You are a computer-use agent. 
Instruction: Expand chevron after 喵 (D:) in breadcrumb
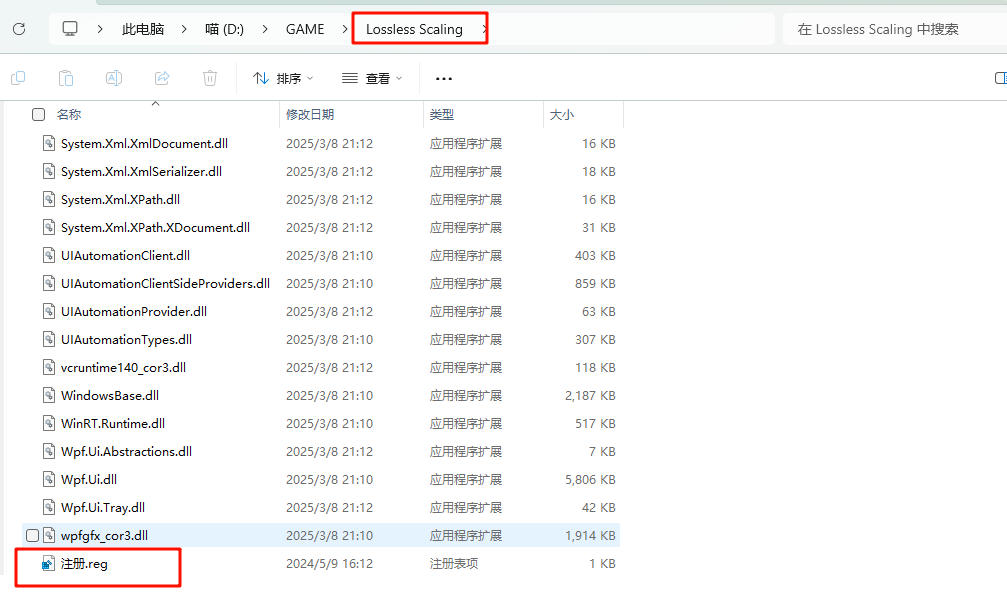coord(265,29)
